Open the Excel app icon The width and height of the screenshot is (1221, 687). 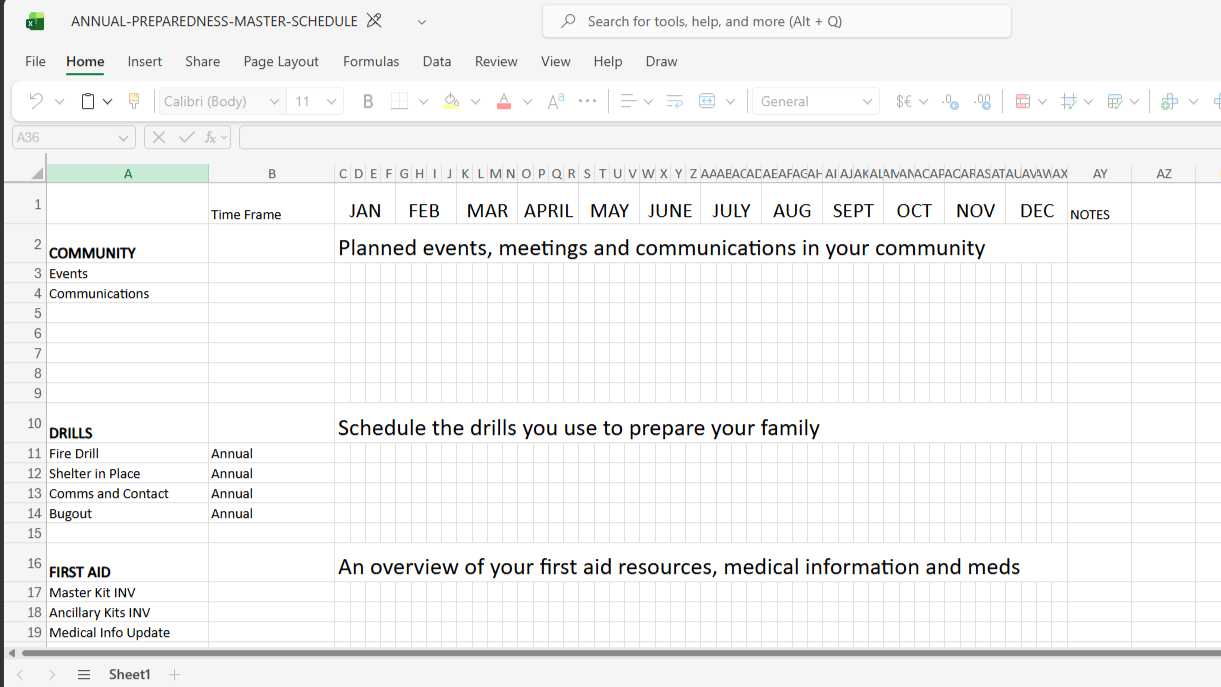pos(35,21)
